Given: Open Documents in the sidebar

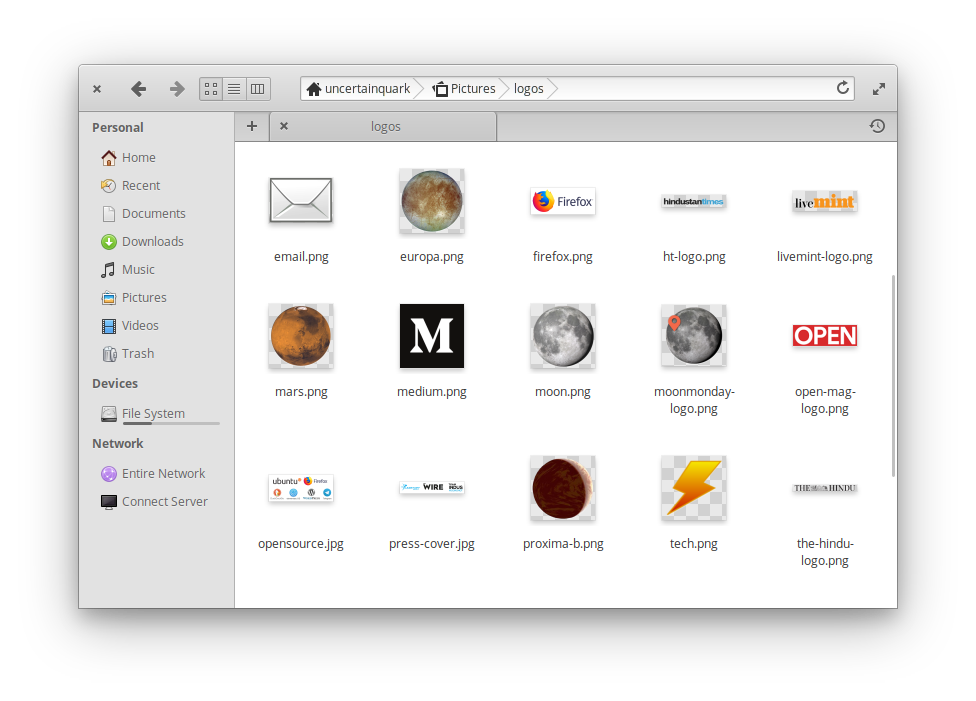Looking at the screenshot, I should 143,214.
